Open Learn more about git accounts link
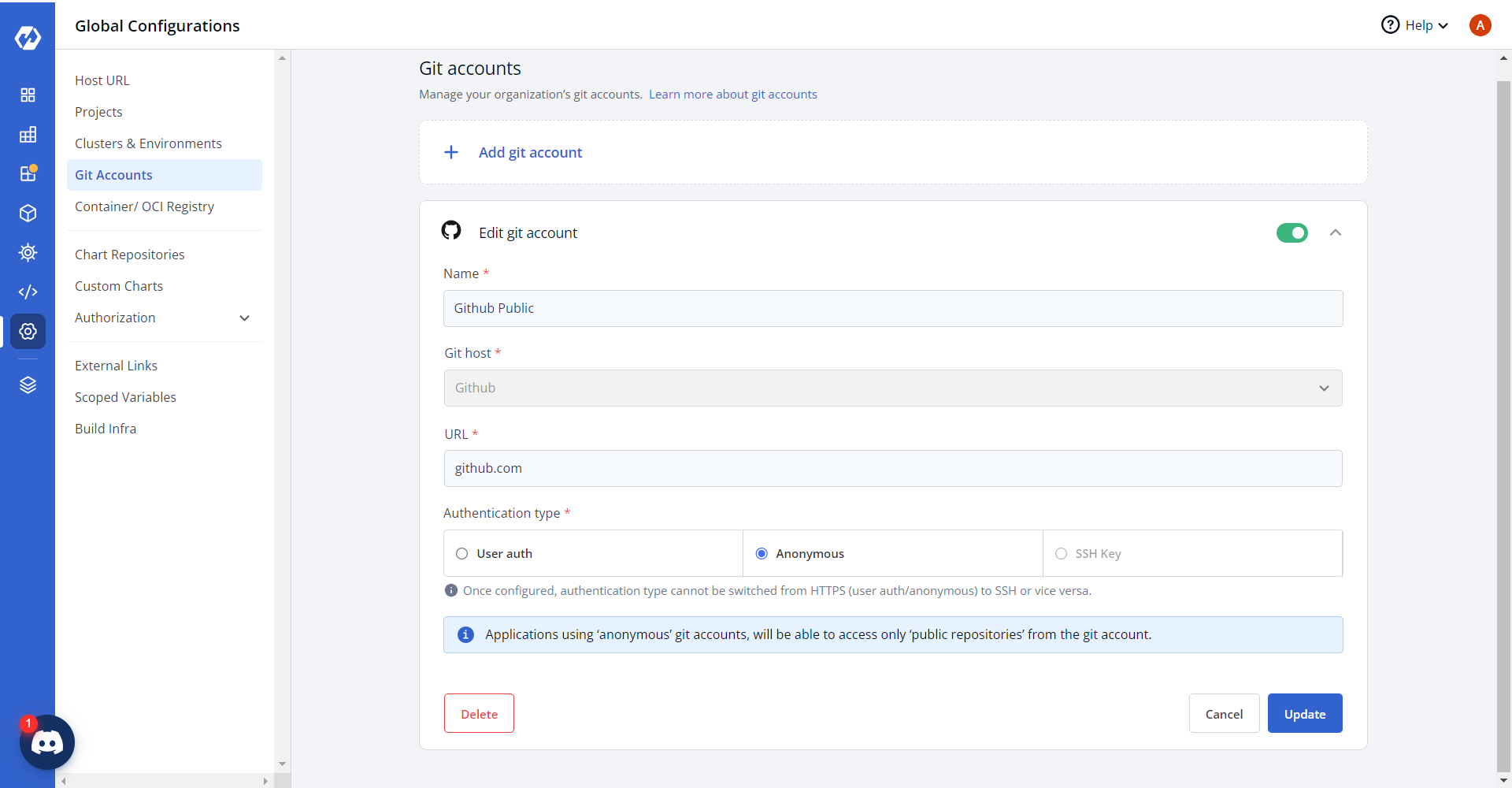 (732, 95)
